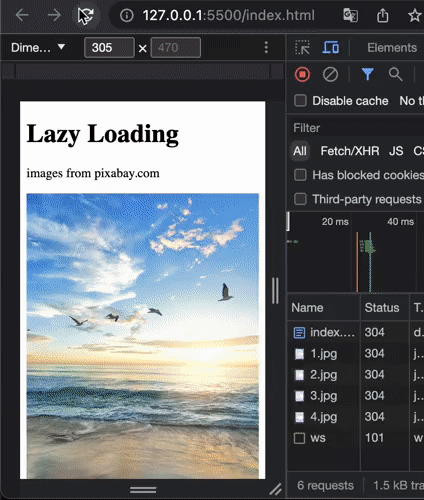Check Has blocked cookies option

pos(300,175)
